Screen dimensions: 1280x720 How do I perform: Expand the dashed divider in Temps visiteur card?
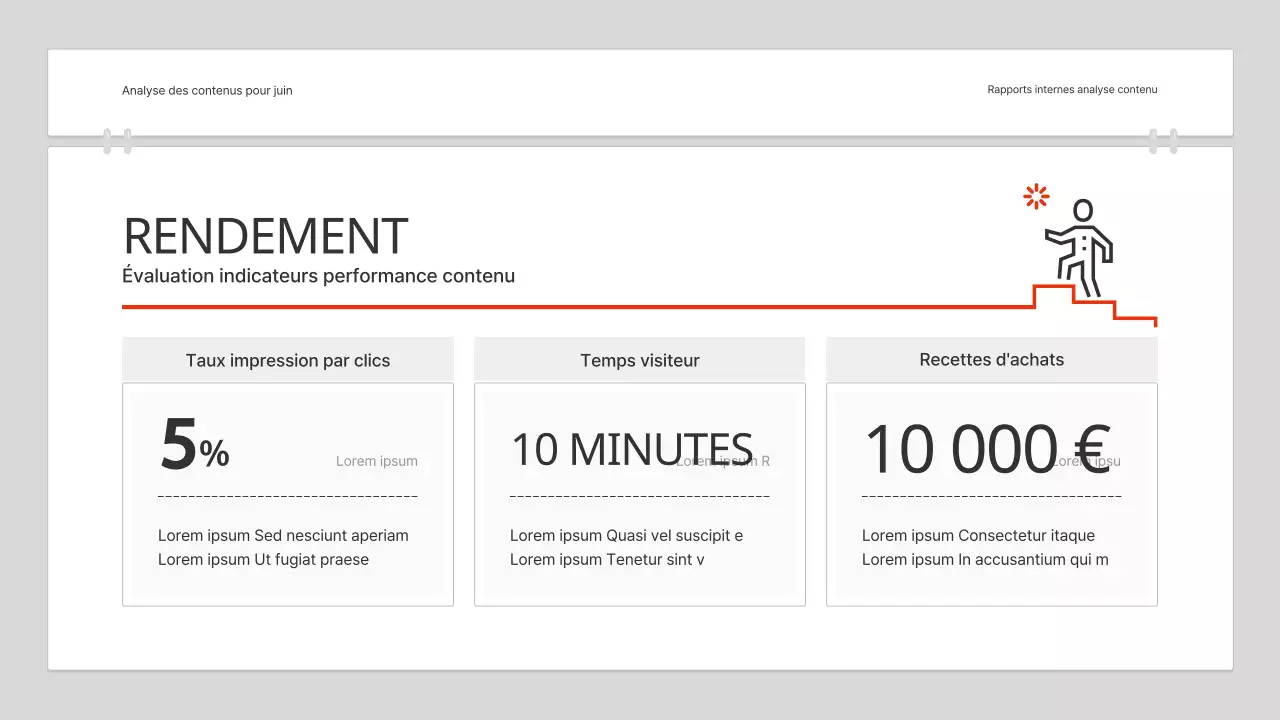point(640,495)
